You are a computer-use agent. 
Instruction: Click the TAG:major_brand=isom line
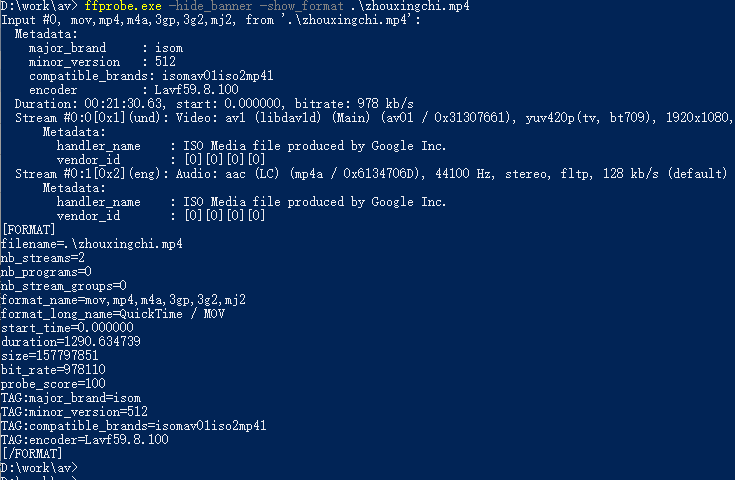70,397
